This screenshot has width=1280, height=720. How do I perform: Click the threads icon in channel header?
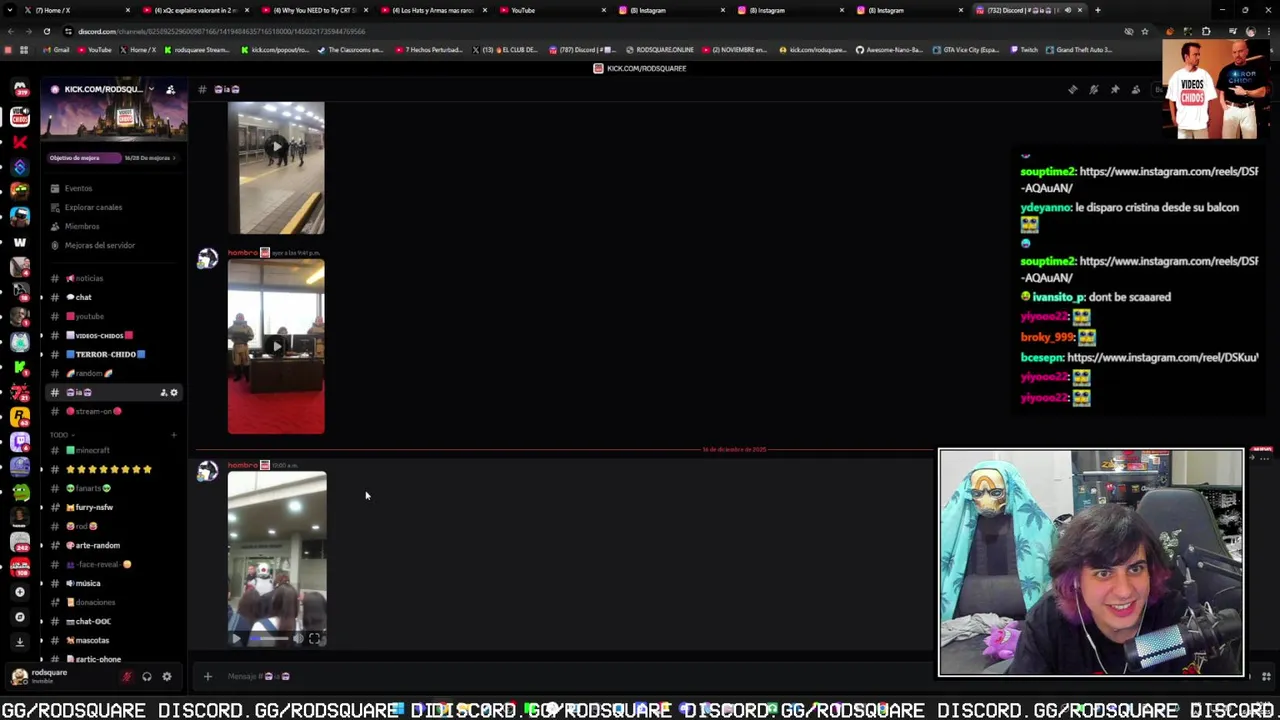(x=1073, y=90)
